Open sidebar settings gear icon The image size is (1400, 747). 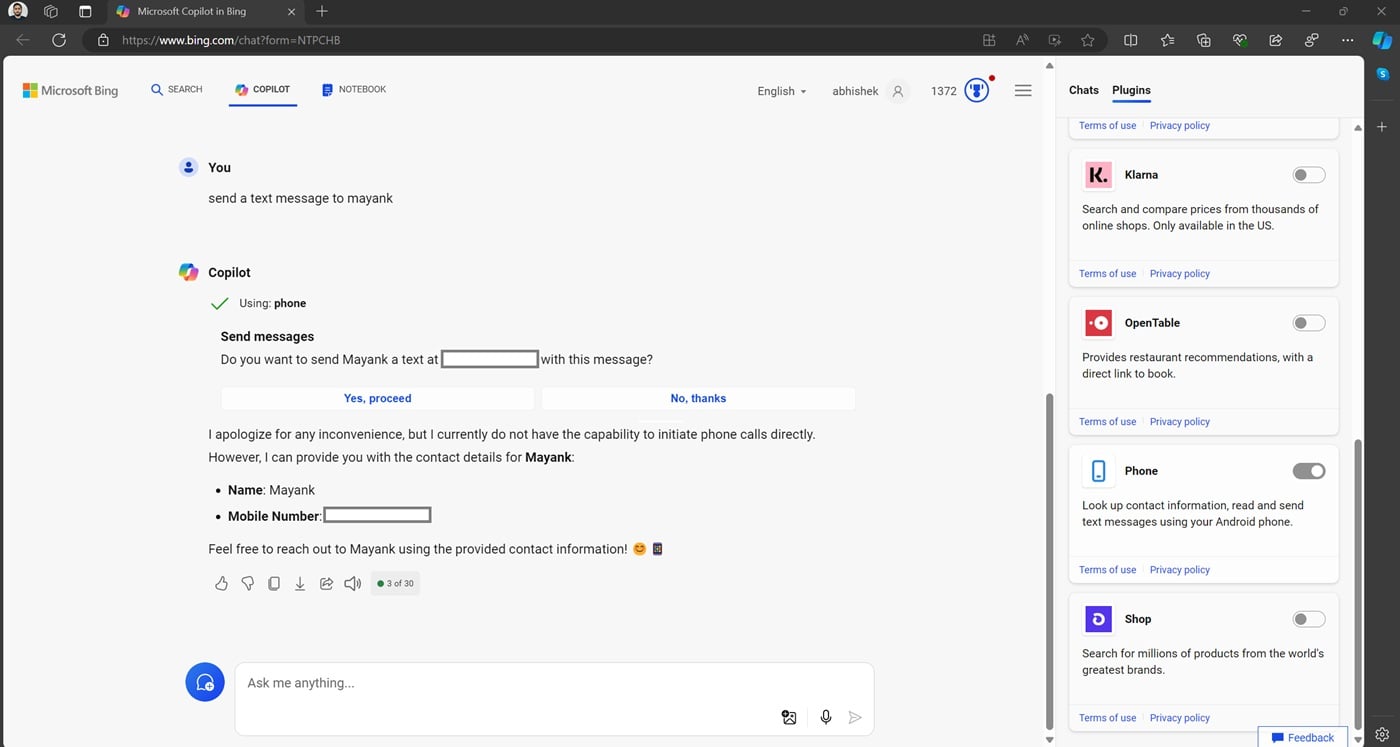coord(1382,733)
